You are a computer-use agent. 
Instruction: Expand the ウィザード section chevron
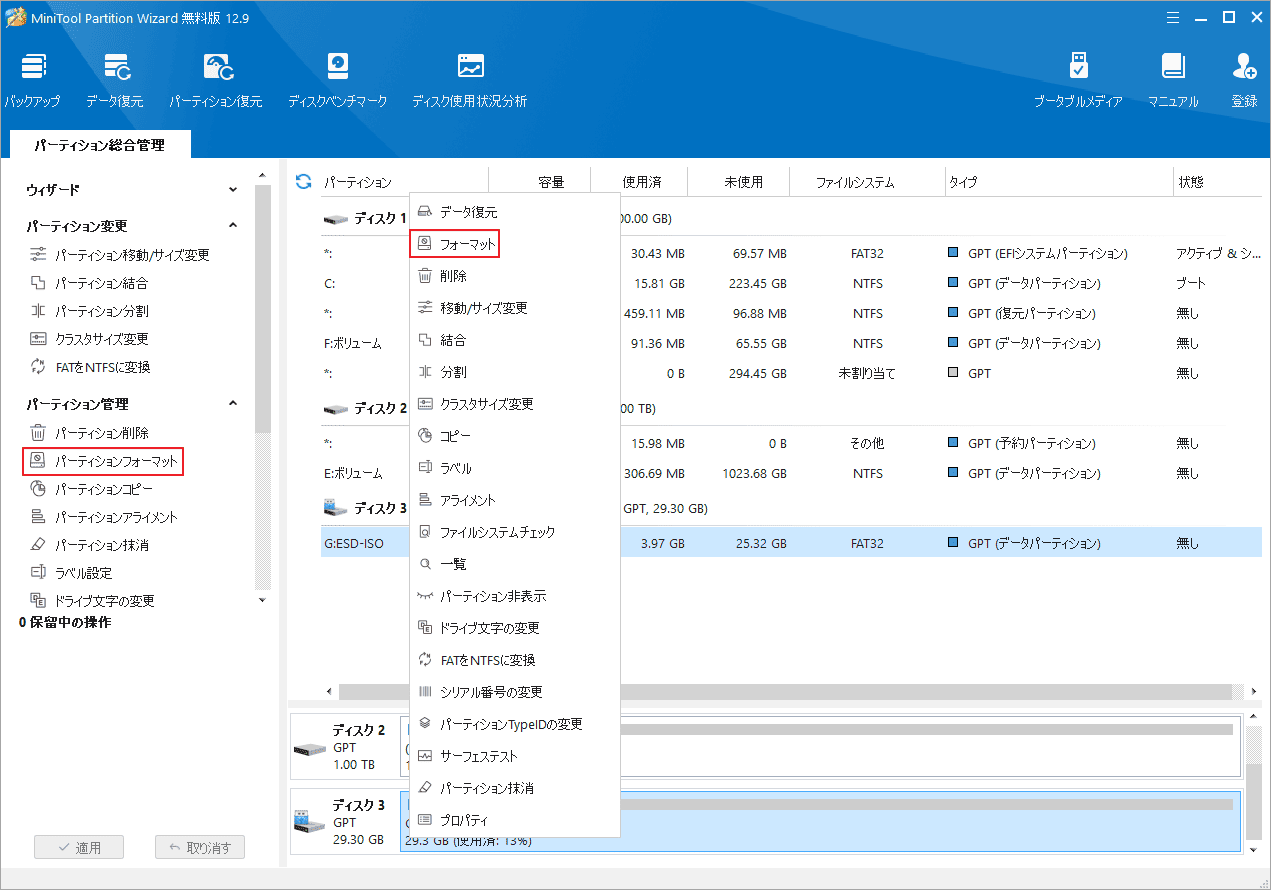coord(233,189)
